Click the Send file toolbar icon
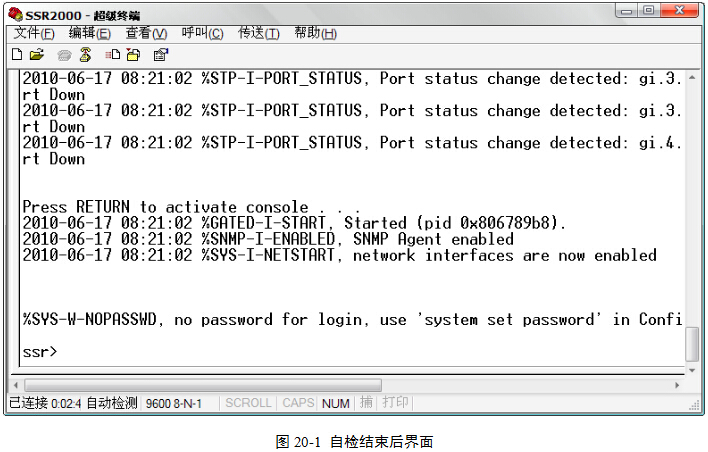708x452 pixels. tap(112, 55)
